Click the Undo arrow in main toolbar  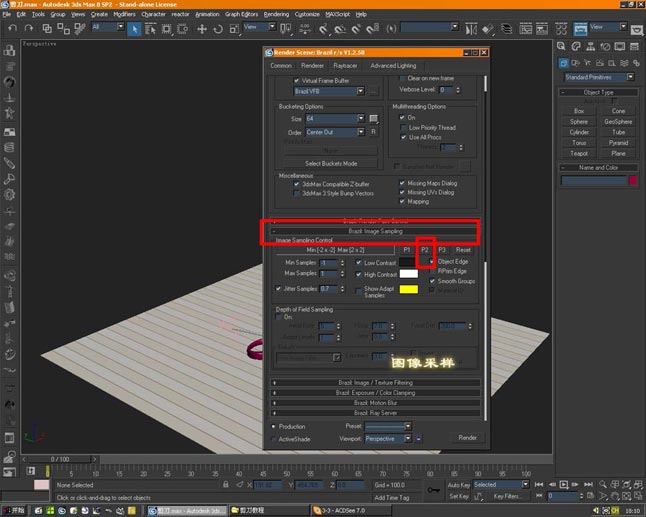point(12,28)
